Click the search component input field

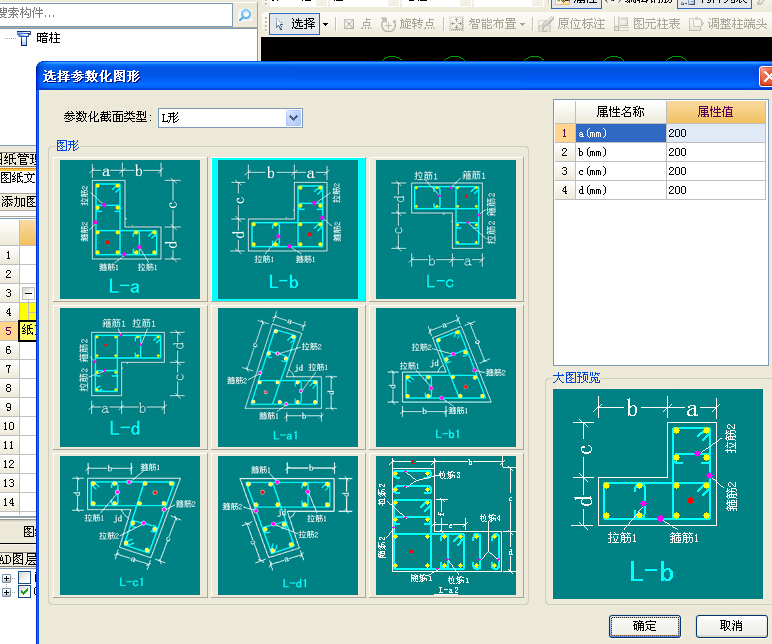(x=115, y=14)
